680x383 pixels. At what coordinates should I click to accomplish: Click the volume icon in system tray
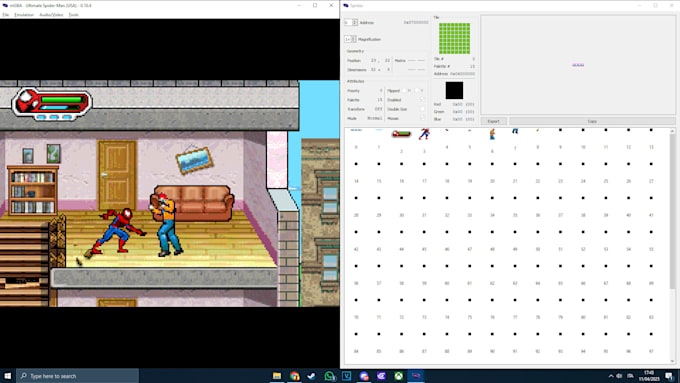point(620,376)
